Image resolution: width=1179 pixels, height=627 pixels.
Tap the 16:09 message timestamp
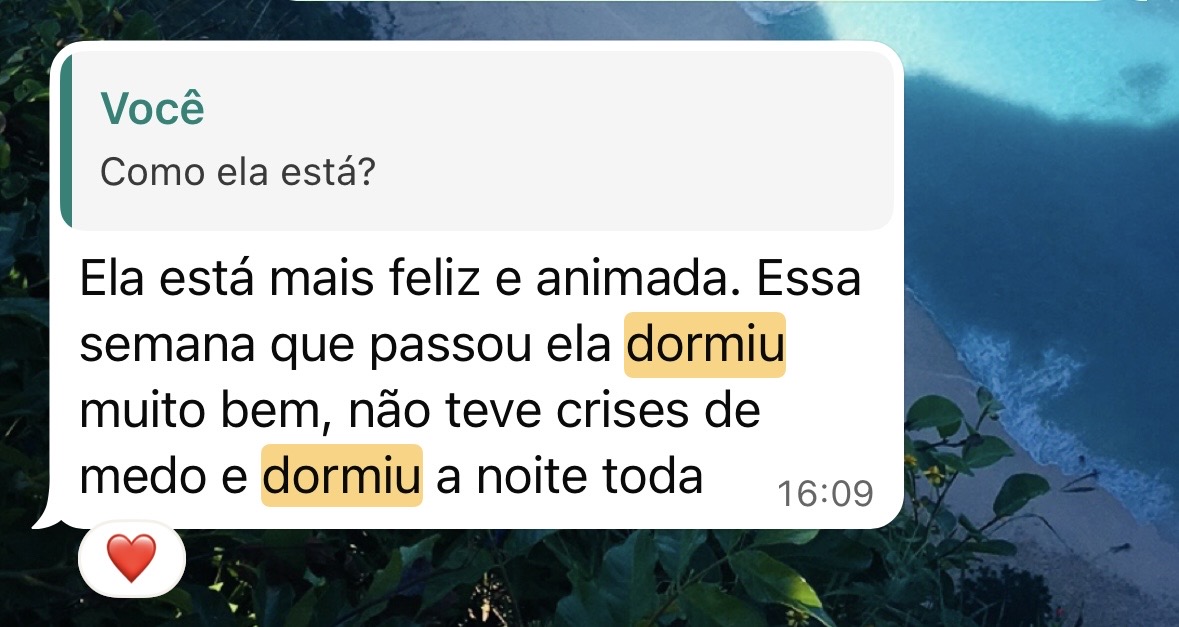click(x=825, y=494)
